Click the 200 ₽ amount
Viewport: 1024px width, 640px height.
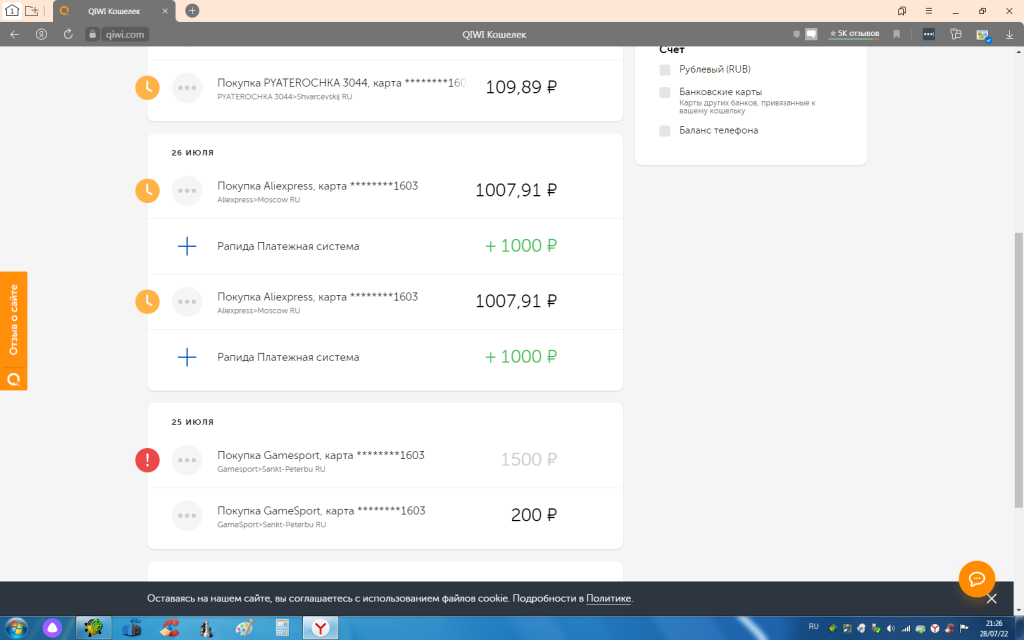coord(534,515)
